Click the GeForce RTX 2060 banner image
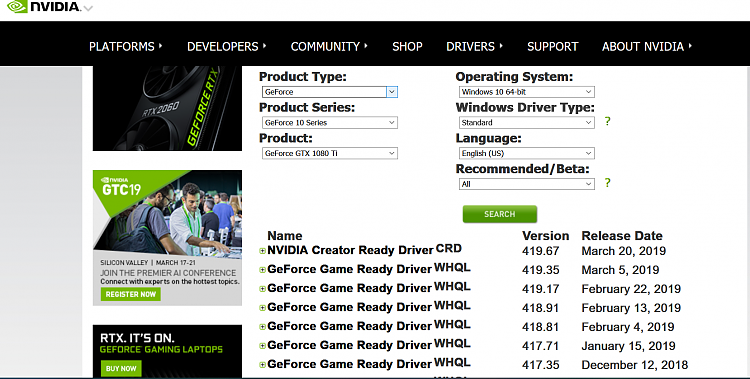The height and width of the screenshot is (379, 750). [x=167, y=109]
